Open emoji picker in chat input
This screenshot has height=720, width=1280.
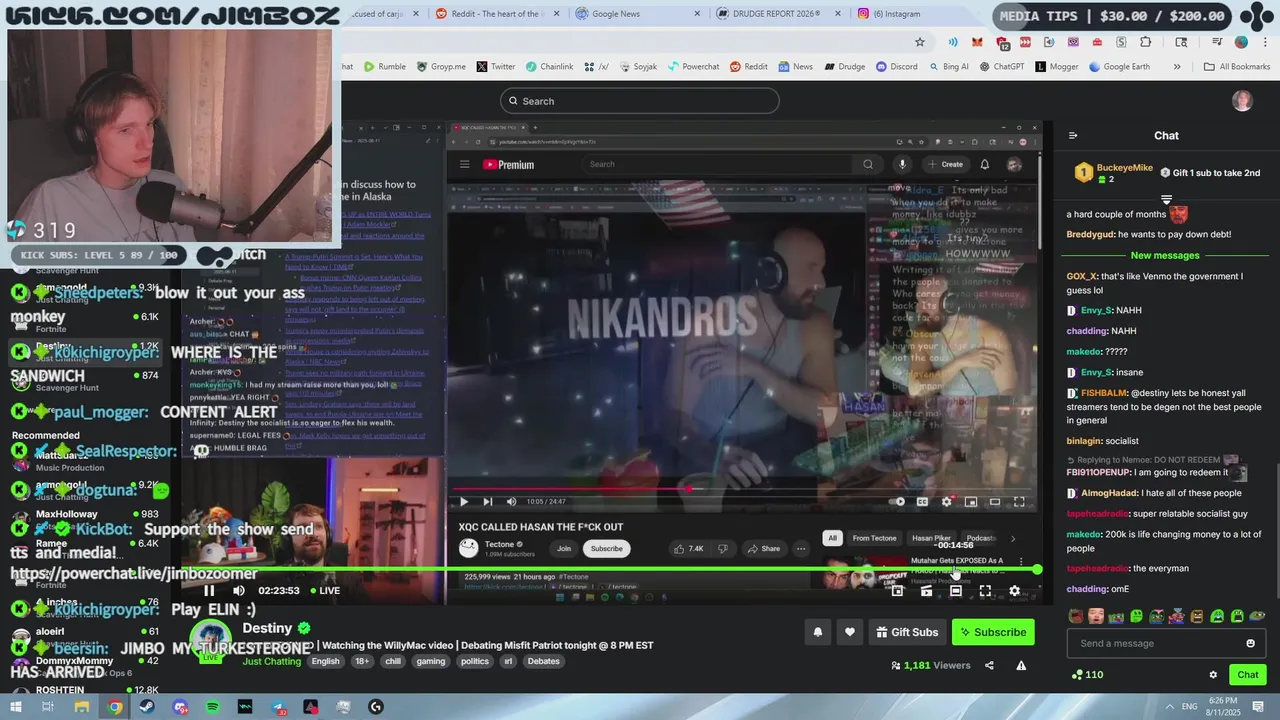coord(1250,643)
